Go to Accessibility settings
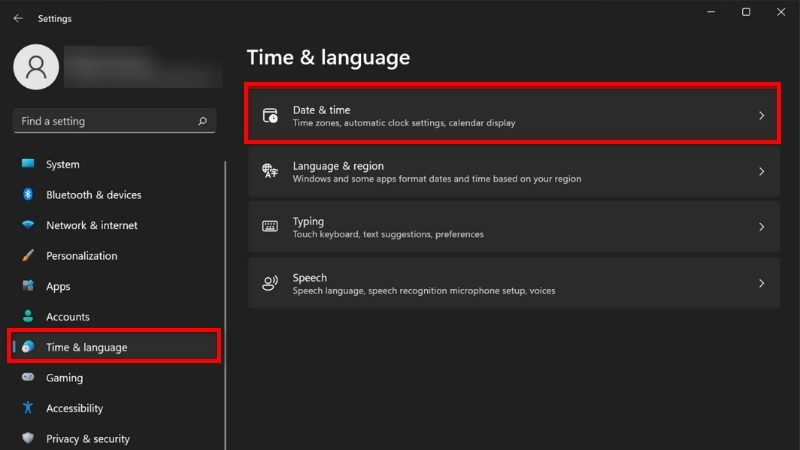This screenshot has width=800, height=450. pos(116,408)
